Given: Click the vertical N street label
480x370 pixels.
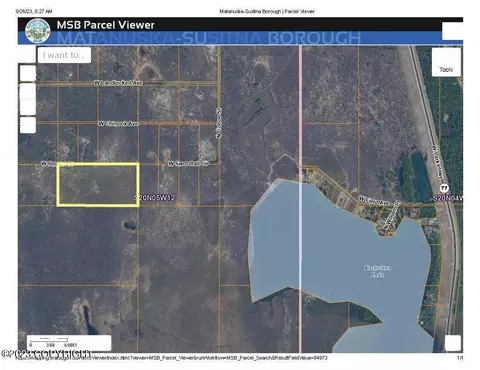Looking at the screenshot, I should [x=219, y=123].
